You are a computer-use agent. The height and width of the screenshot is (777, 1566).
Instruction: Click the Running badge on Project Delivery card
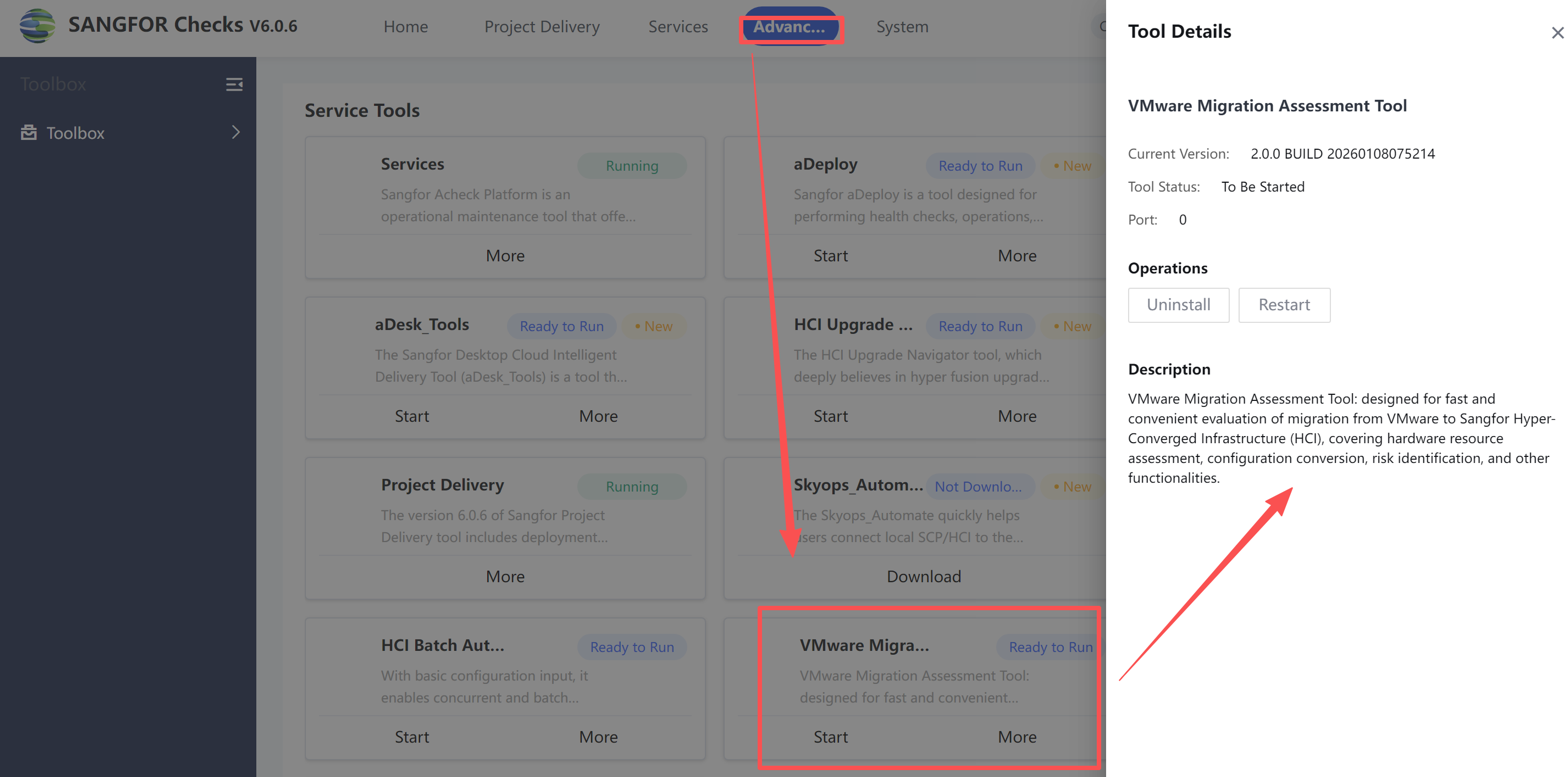pyautogui.click(x=632, y=487)
